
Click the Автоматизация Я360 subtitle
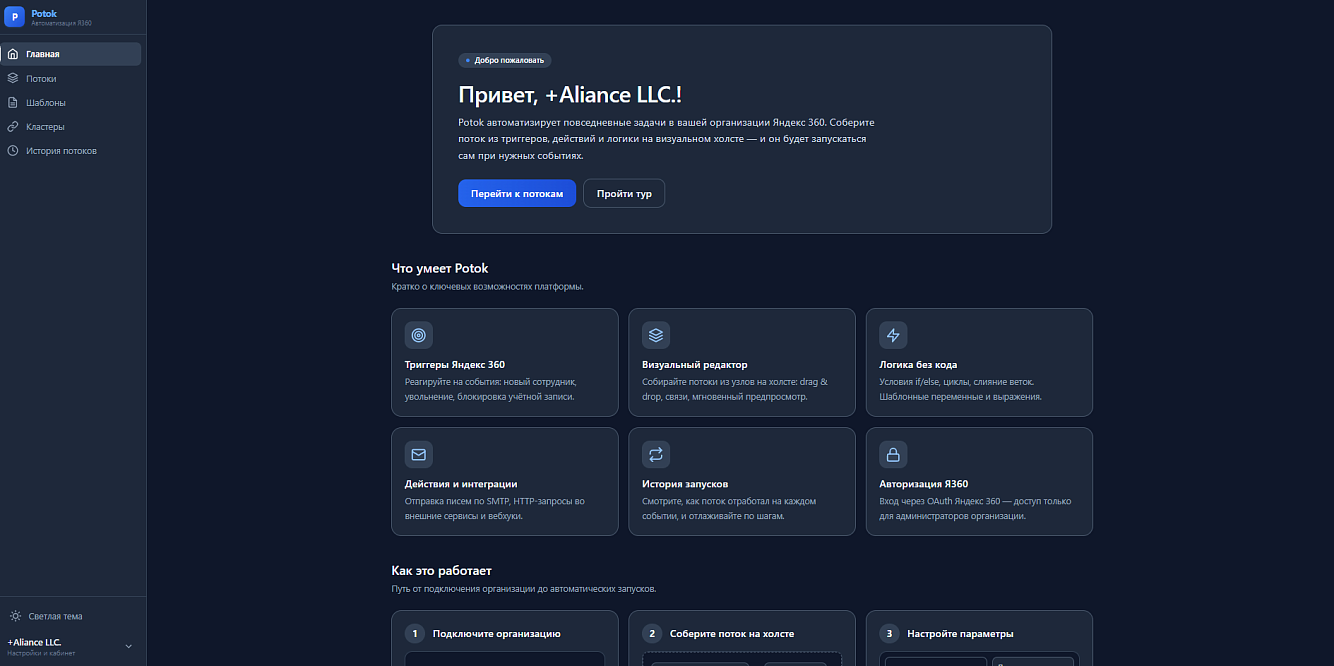pos(62,23)
